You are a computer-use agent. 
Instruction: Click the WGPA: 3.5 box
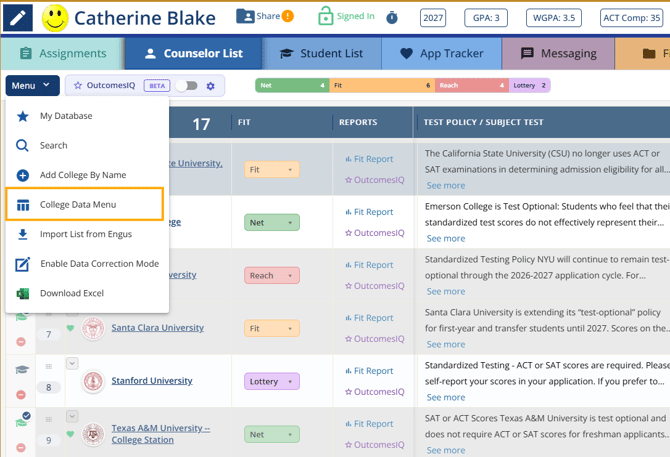(x=554, y=18)
